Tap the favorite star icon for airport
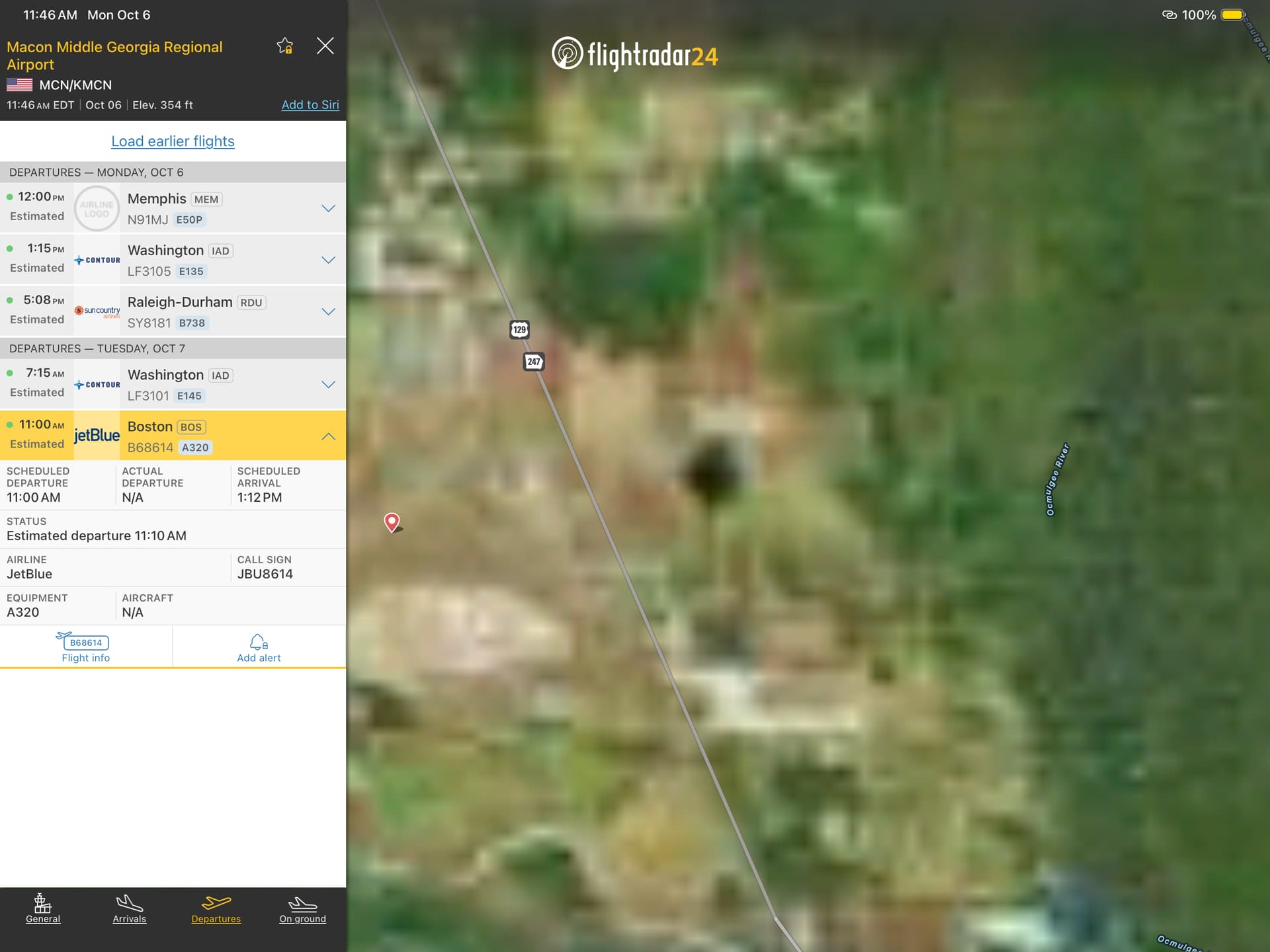 (285, 46)
